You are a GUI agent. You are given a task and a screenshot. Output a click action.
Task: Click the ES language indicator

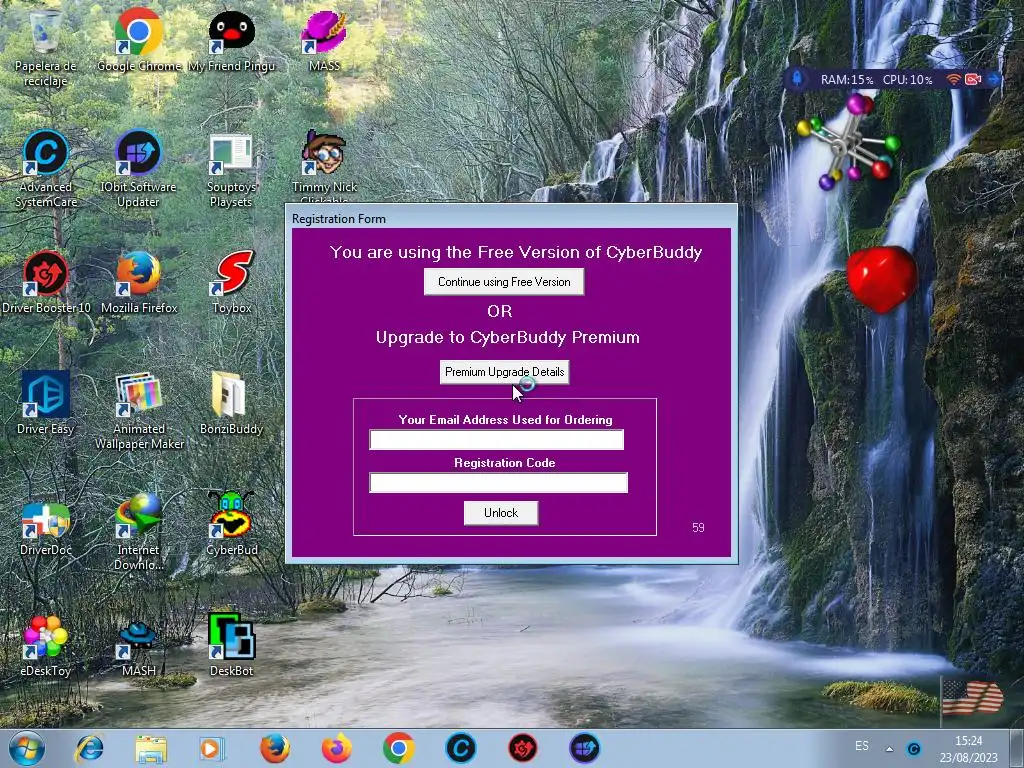(x=862, y=745)
